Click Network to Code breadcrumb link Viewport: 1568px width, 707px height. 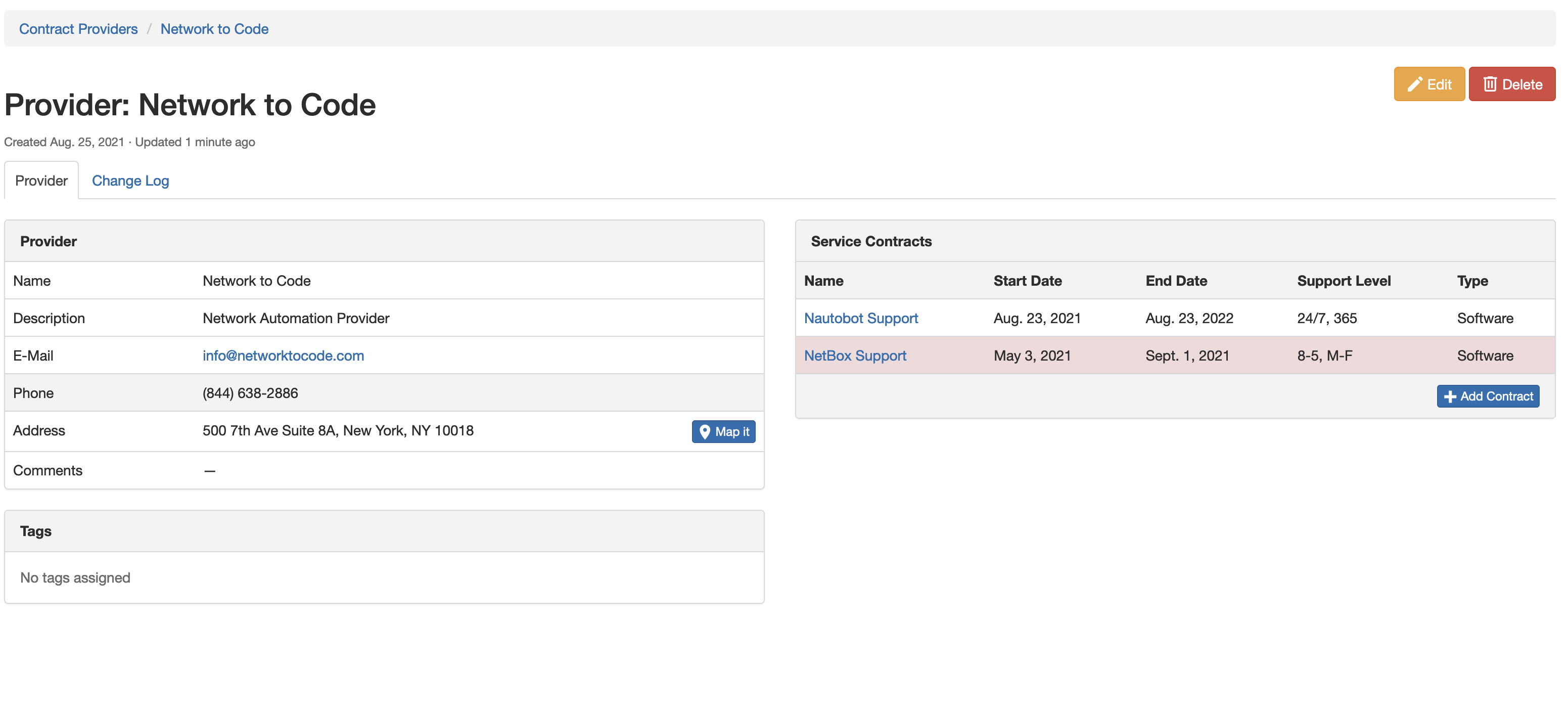point(214,29)
